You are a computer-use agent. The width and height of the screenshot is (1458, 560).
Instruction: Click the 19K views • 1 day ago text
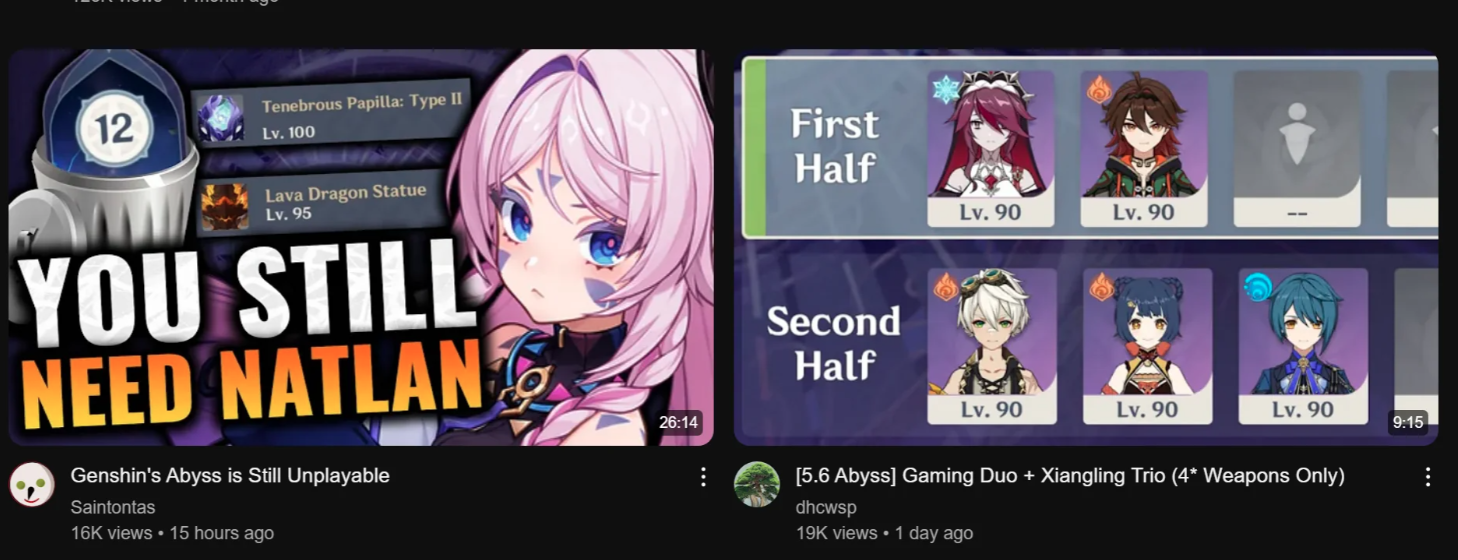(884, 534)
